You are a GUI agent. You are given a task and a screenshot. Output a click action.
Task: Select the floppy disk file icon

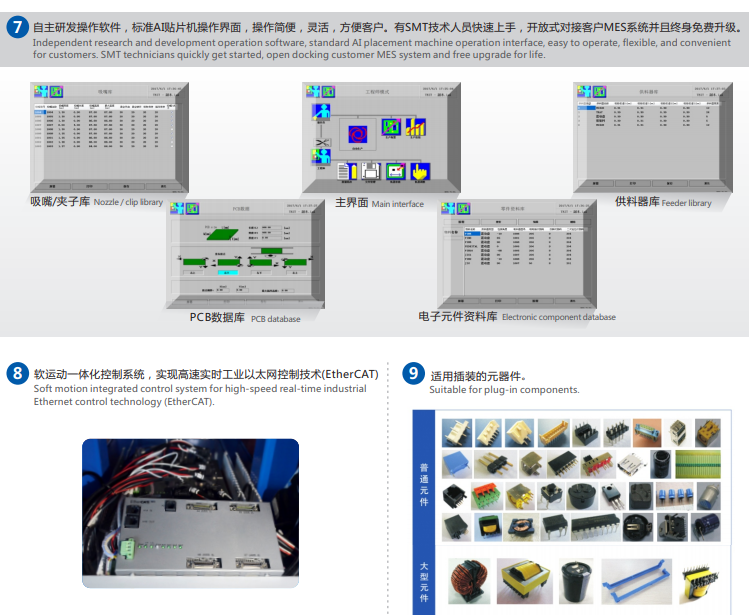click(x=370, y=171)
